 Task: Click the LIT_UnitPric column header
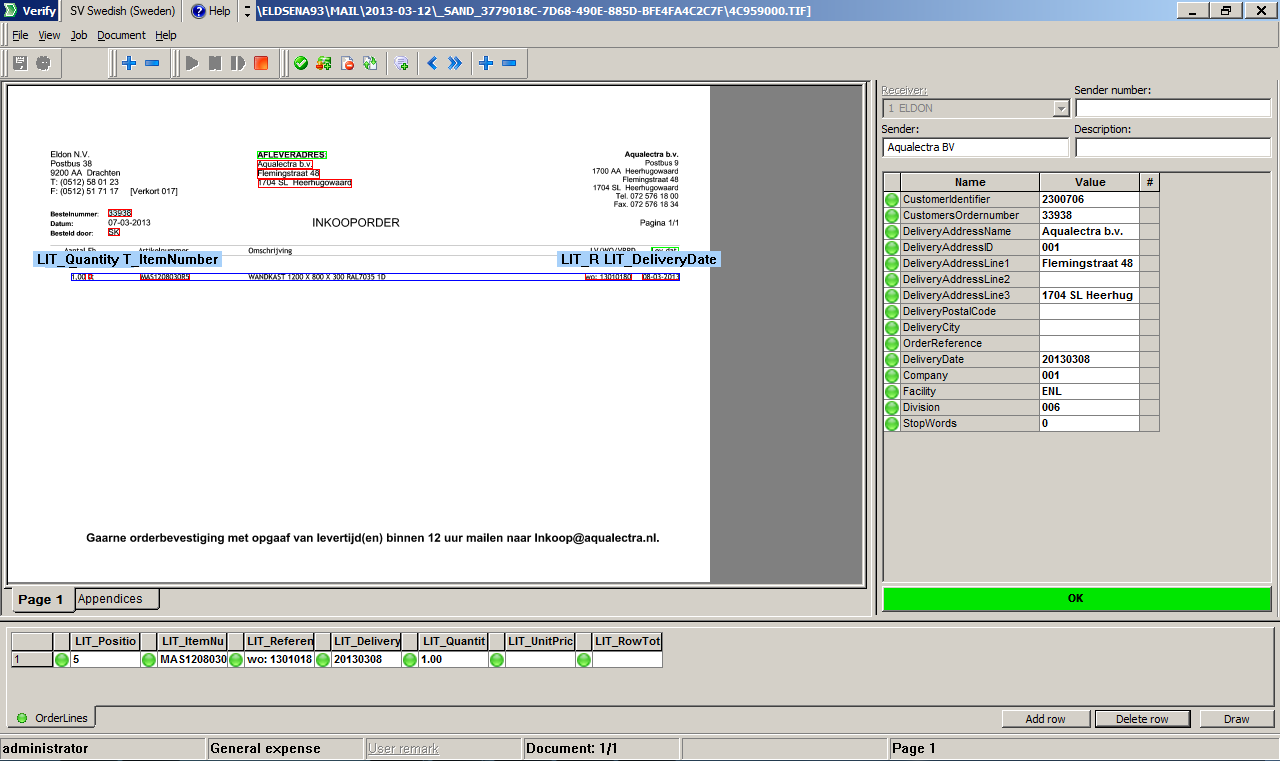540,641
